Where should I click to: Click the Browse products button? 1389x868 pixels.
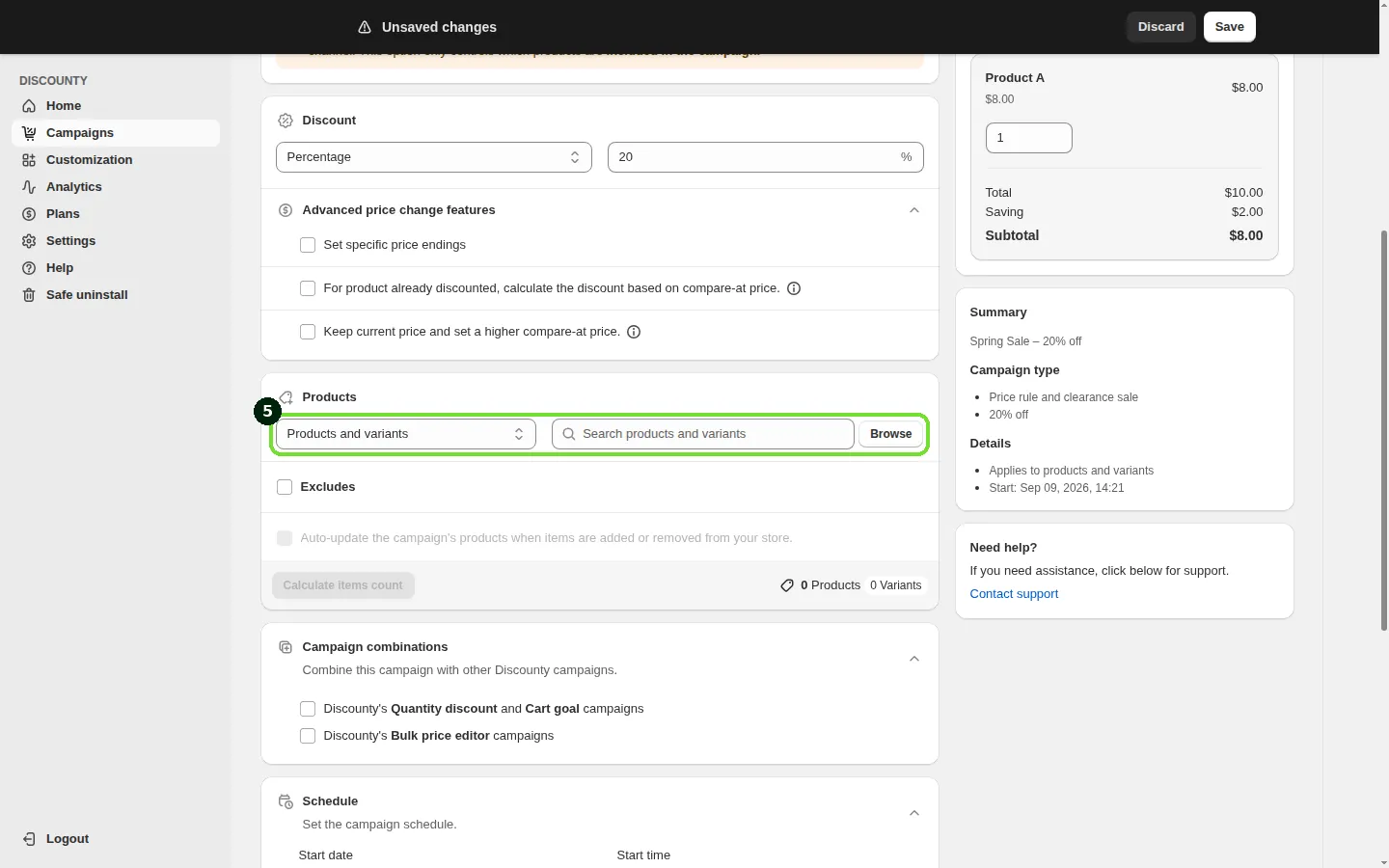[x=891, y=434]
